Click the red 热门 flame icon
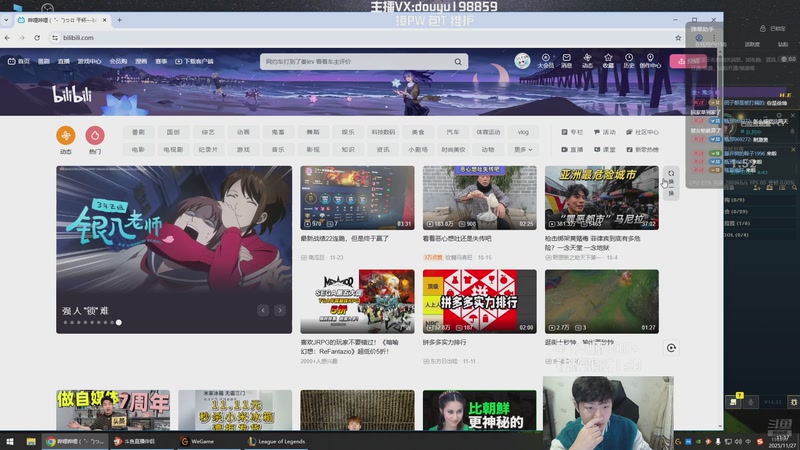The image size is (800, 450). pyautogui.click(x=95, y=136)
